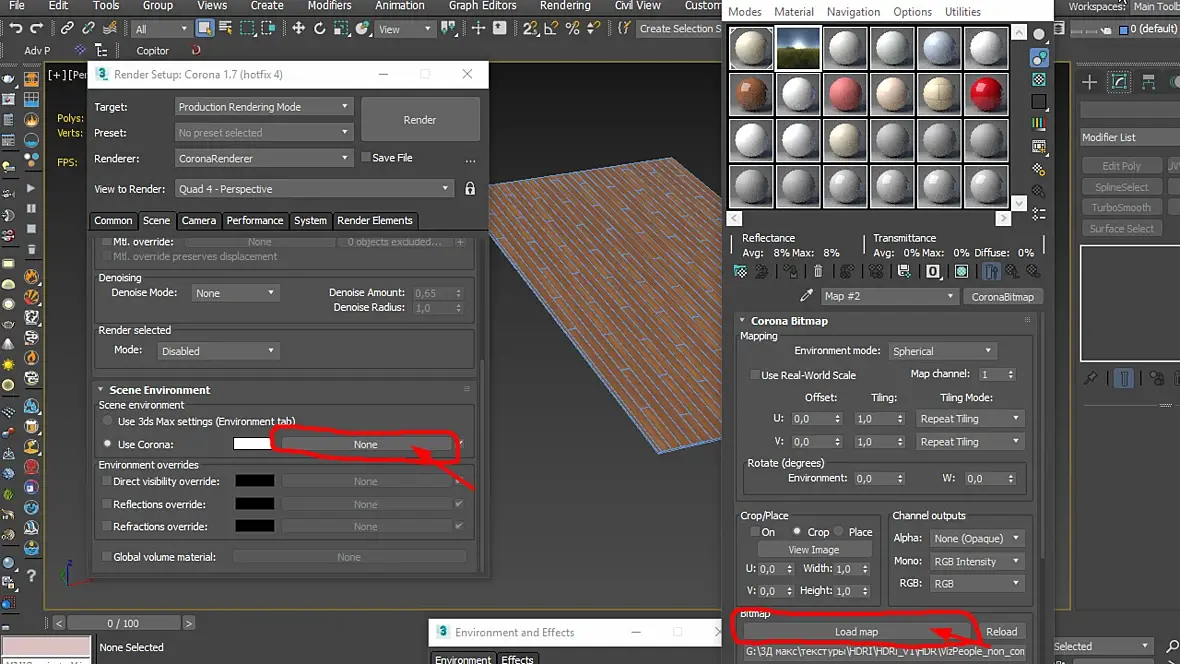Switch to the Camera tab
The height and width of the screenshot is (664, 1180).
click(199, 220)
